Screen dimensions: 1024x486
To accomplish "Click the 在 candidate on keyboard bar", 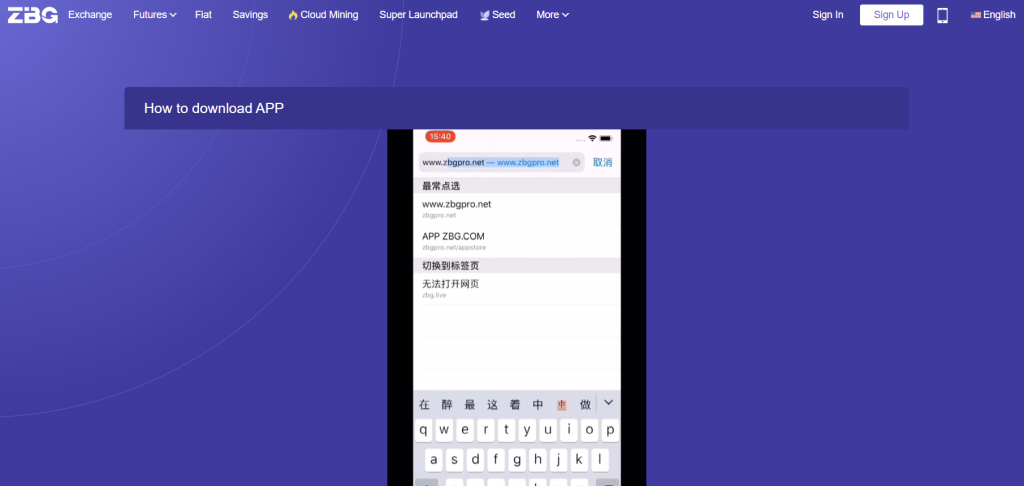I will tap(424, 405).
